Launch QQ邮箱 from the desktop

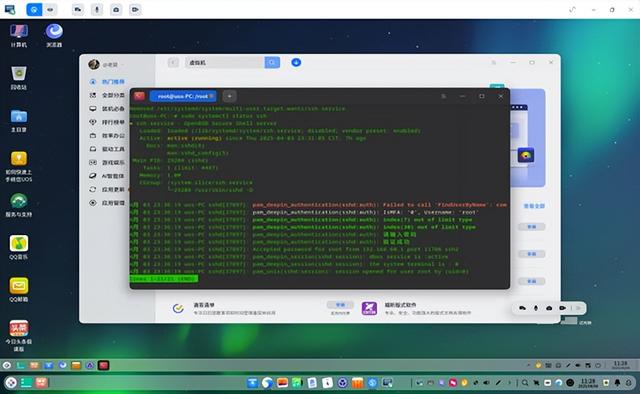tap(19, 290)
